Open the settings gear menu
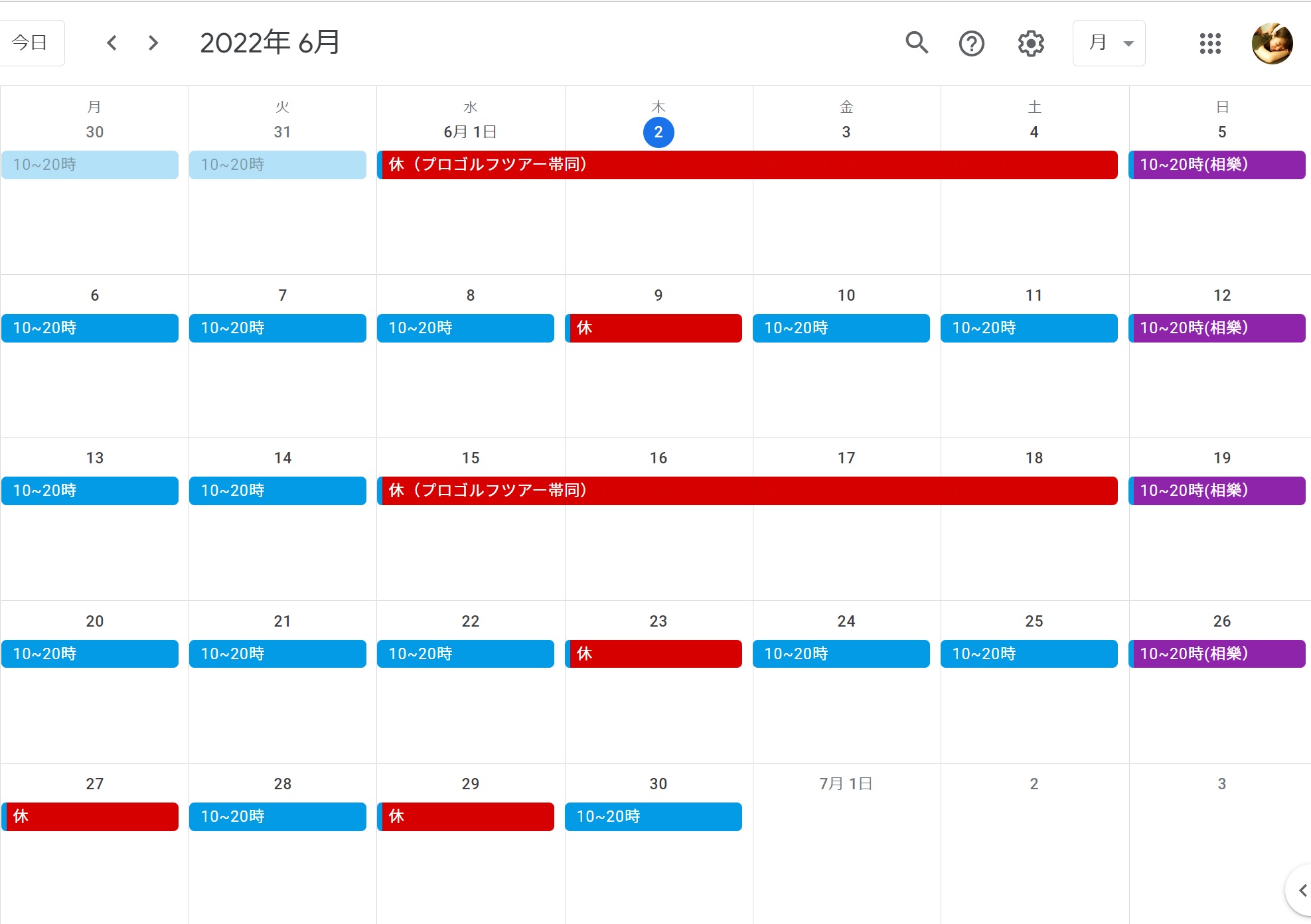Image resolution: width=1311 pixels, height=924 pixels. (x=1031, y=44)
